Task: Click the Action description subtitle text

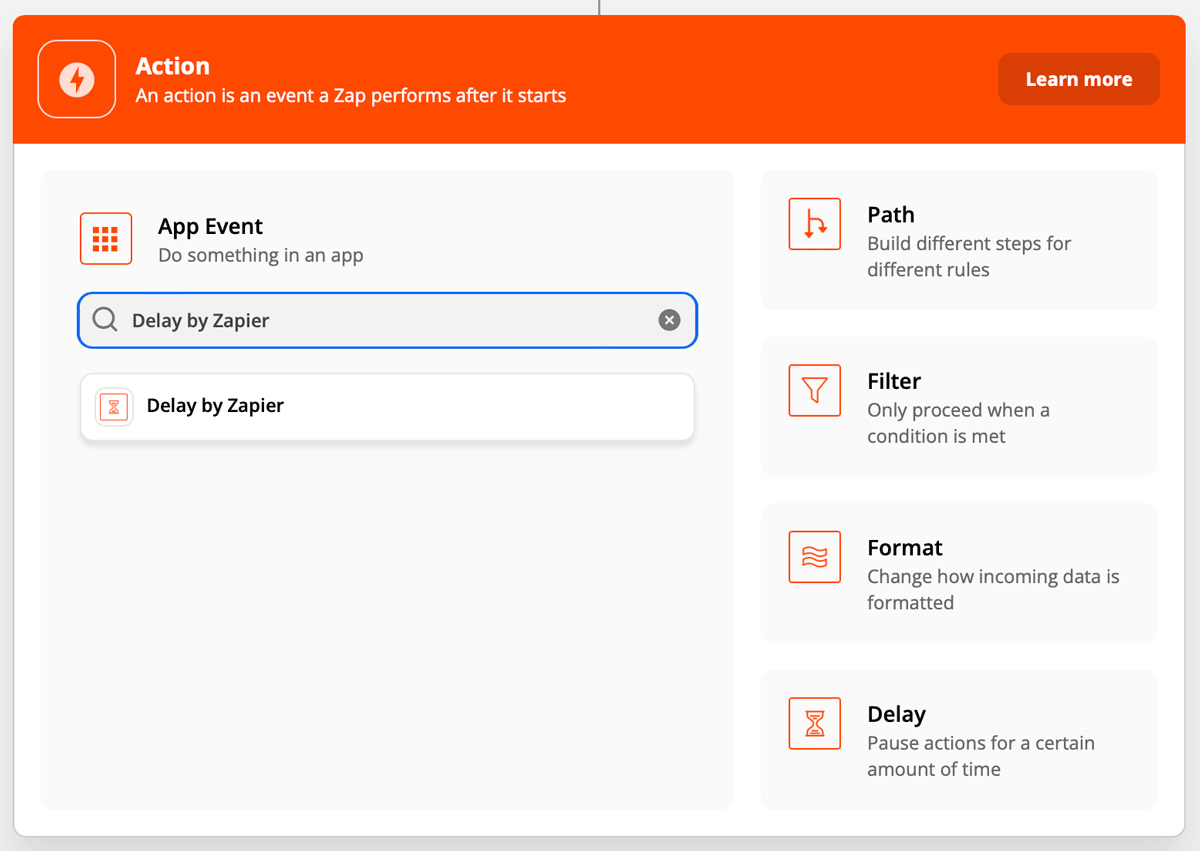Action: tap(351, 96)
